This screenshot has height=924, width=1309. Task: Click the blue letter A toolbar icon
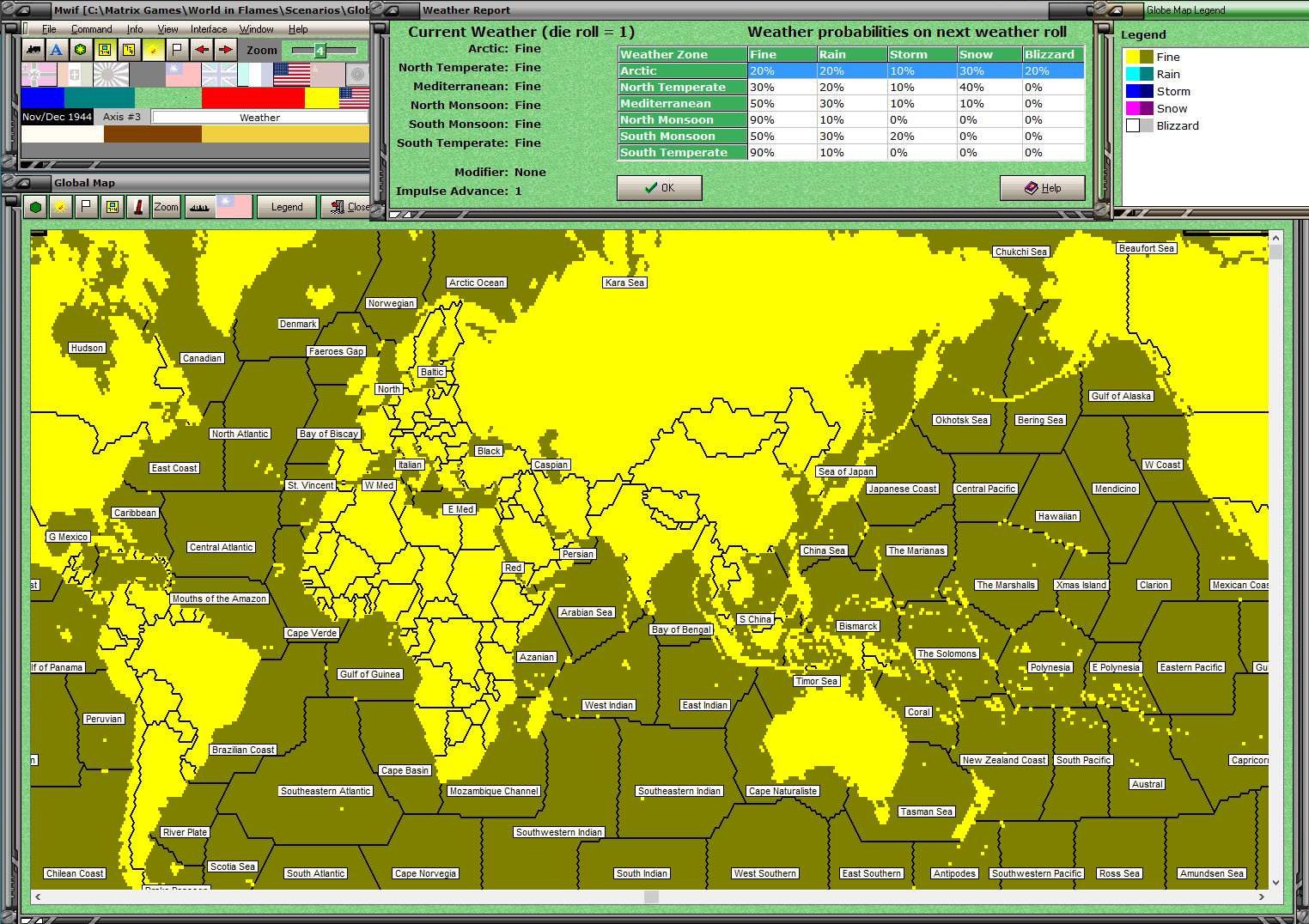[x=57, y=50]
